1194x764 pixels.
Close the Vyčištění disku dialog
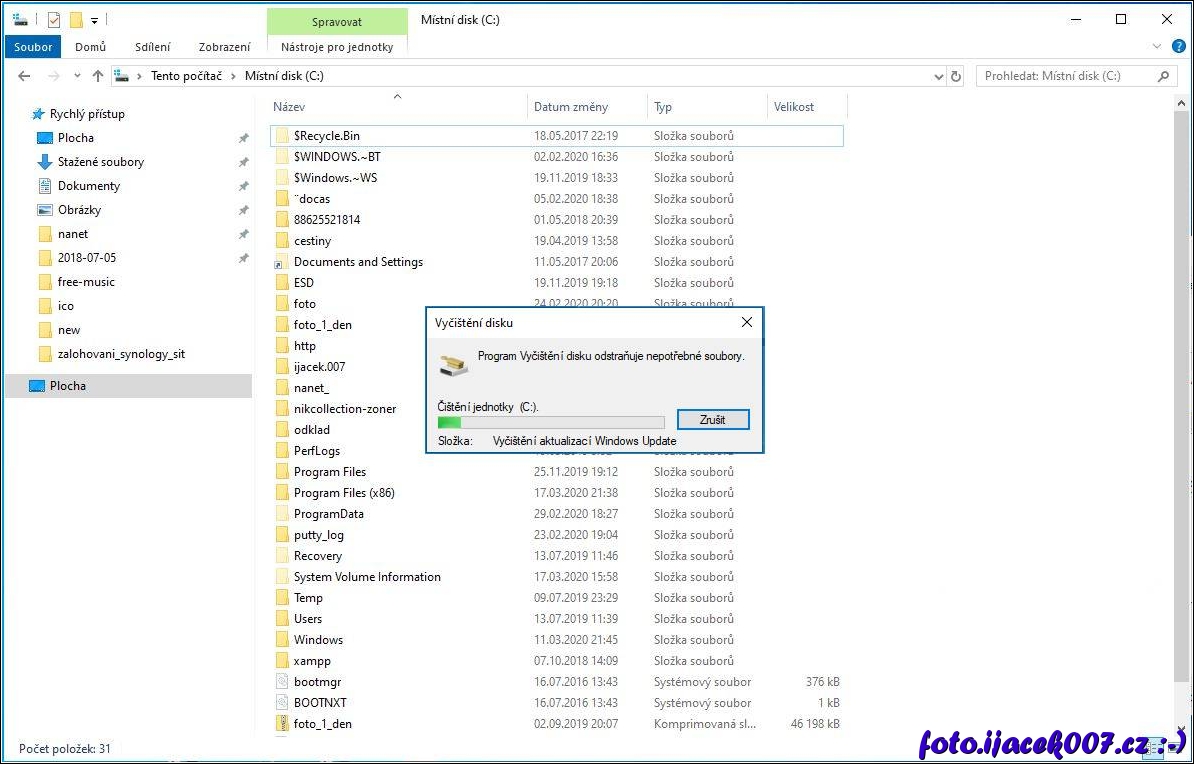746,322
